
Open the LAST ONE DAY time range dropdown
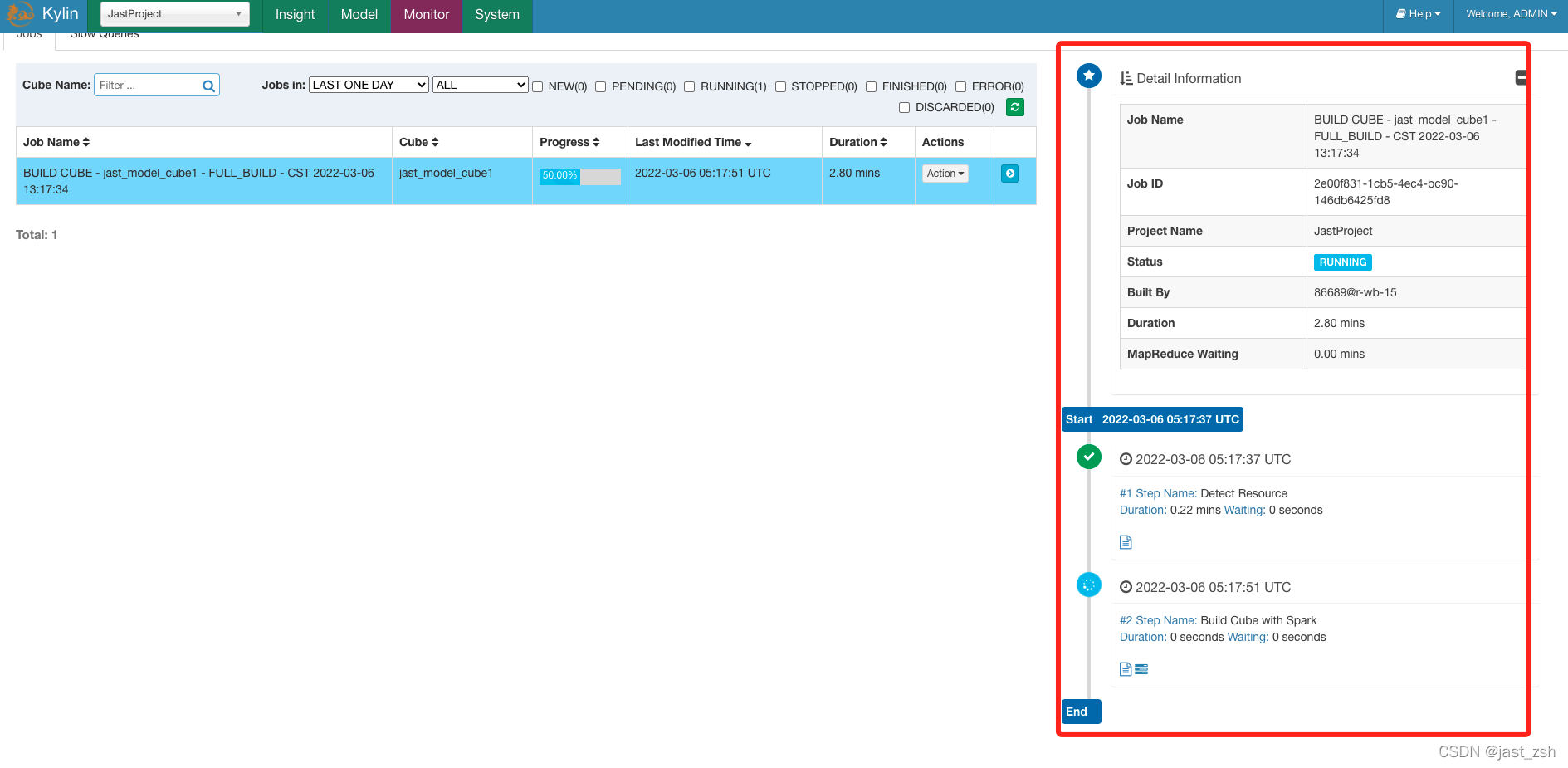pyautogui.click(x=369, y=85)
